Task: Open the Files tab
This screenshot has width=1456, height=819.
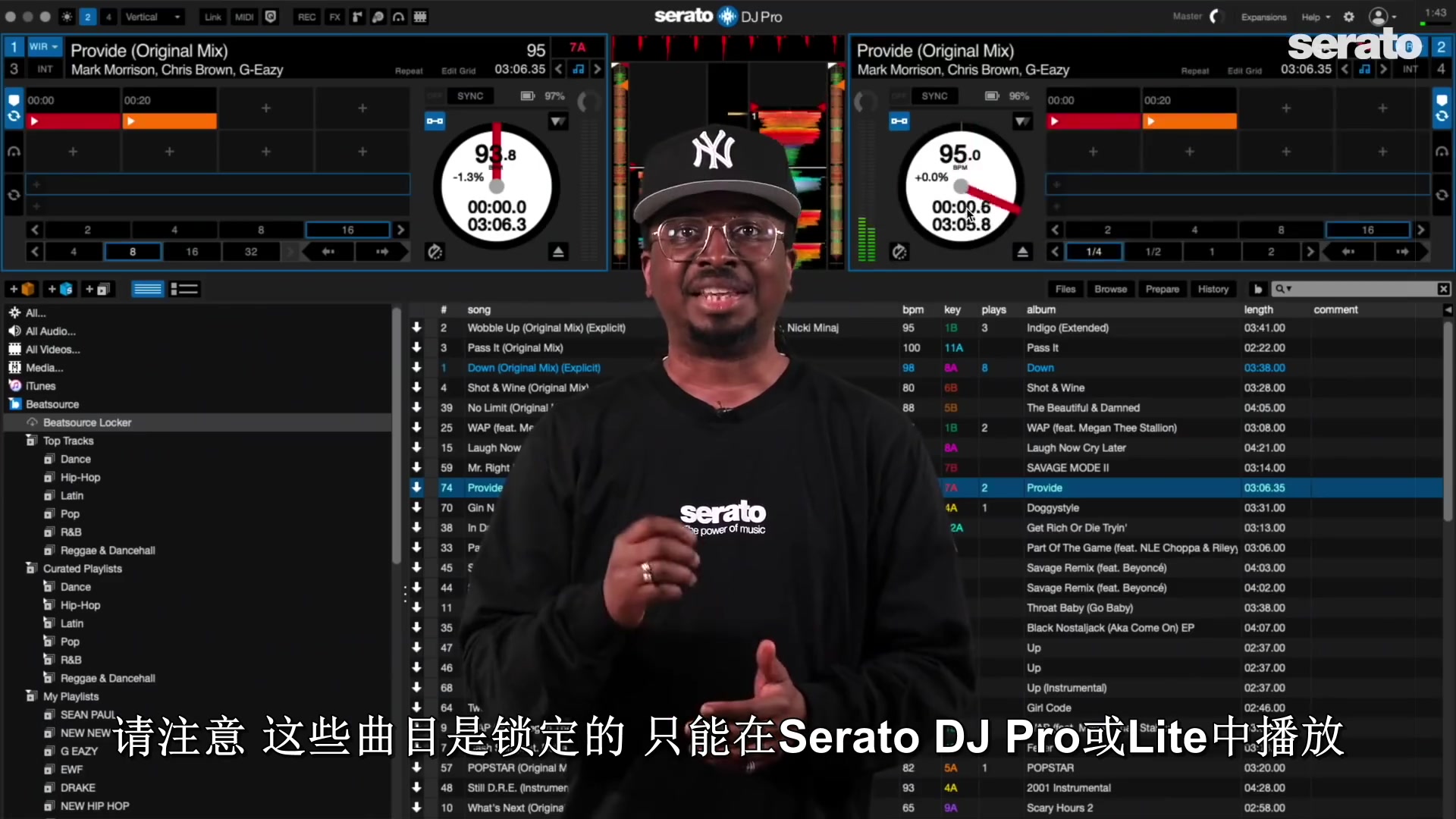Action: coord(1065,289)
